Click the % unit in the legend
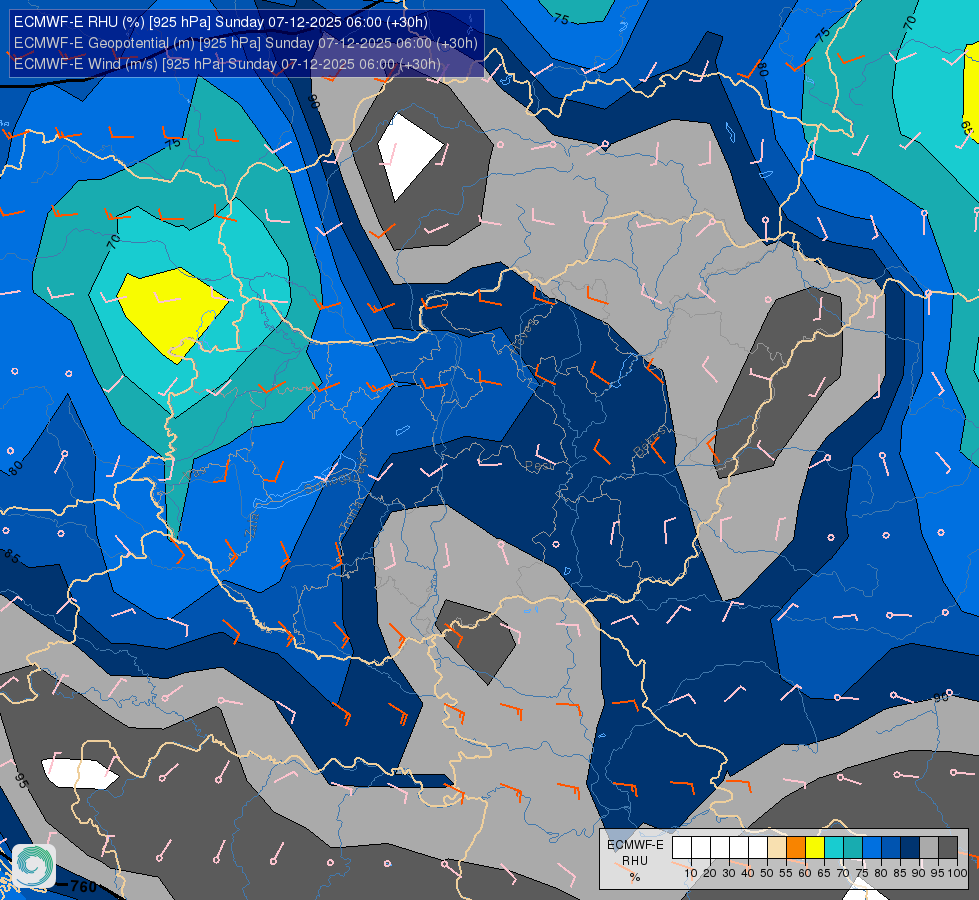Screen dimensions: 979x900 635,878
